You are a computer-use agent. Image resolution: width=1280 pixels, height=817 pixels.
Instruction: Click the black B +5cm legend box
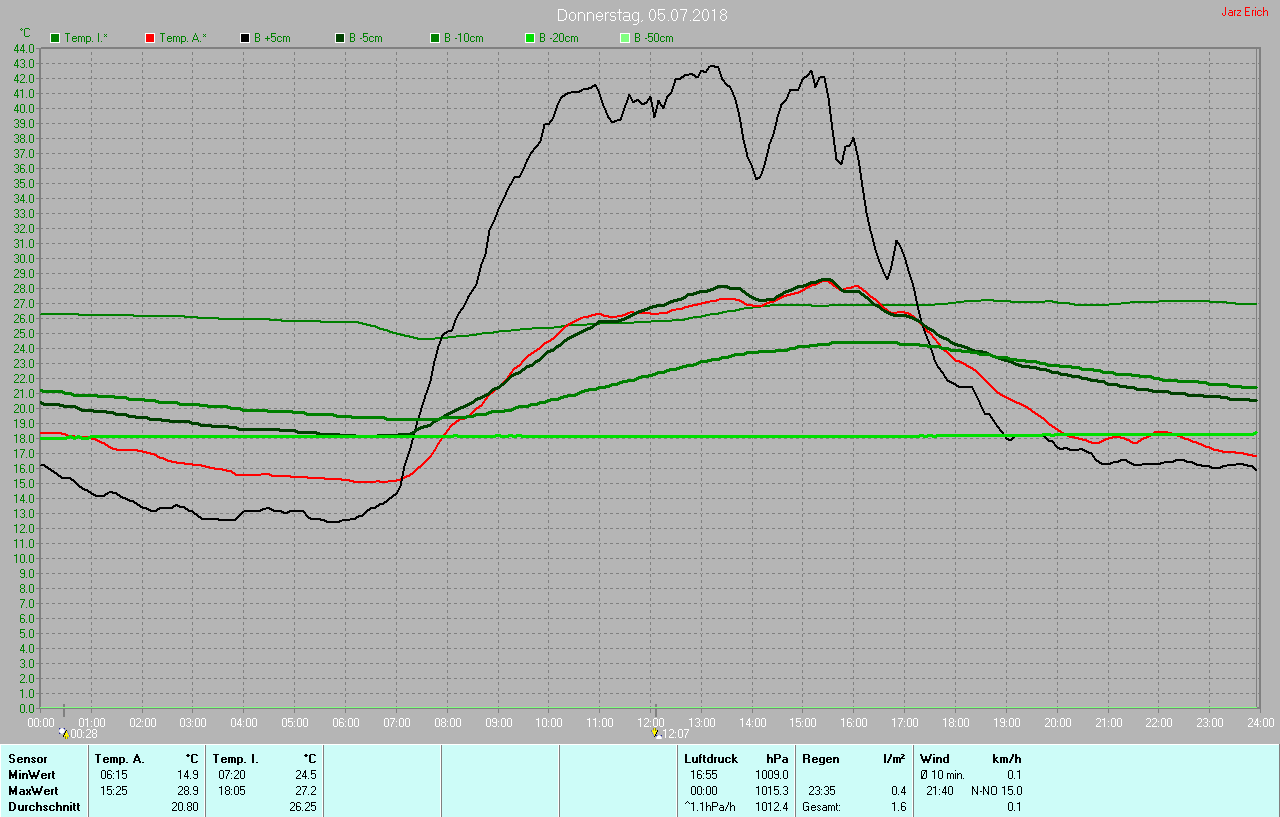[x=245, y=38]
